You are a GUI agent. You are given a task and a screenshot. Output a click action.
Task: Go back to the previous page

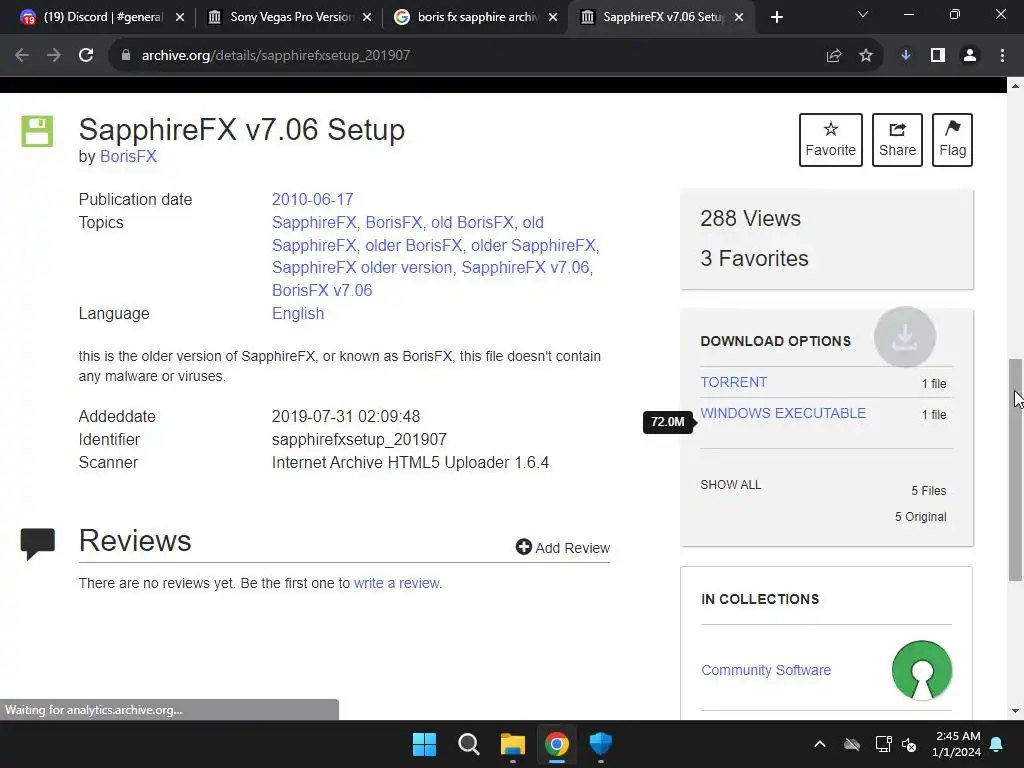click(22, 56)
